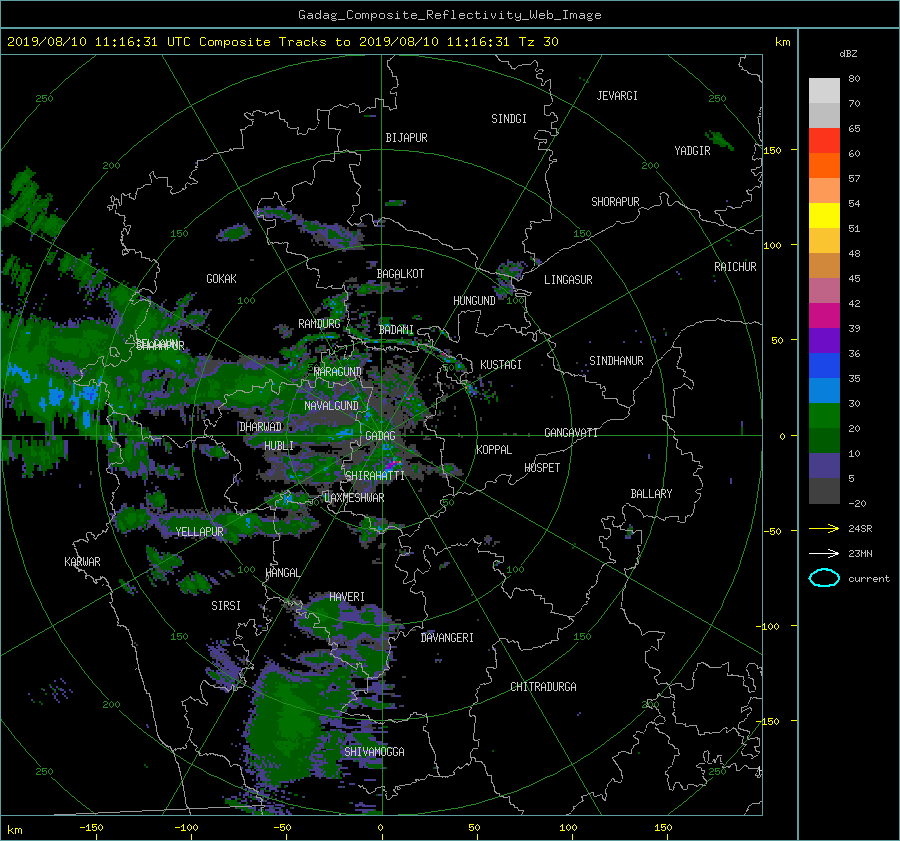The image size is (900, 841).
Task: Click the SIRSI city label
Action: [x=226, y=606]
